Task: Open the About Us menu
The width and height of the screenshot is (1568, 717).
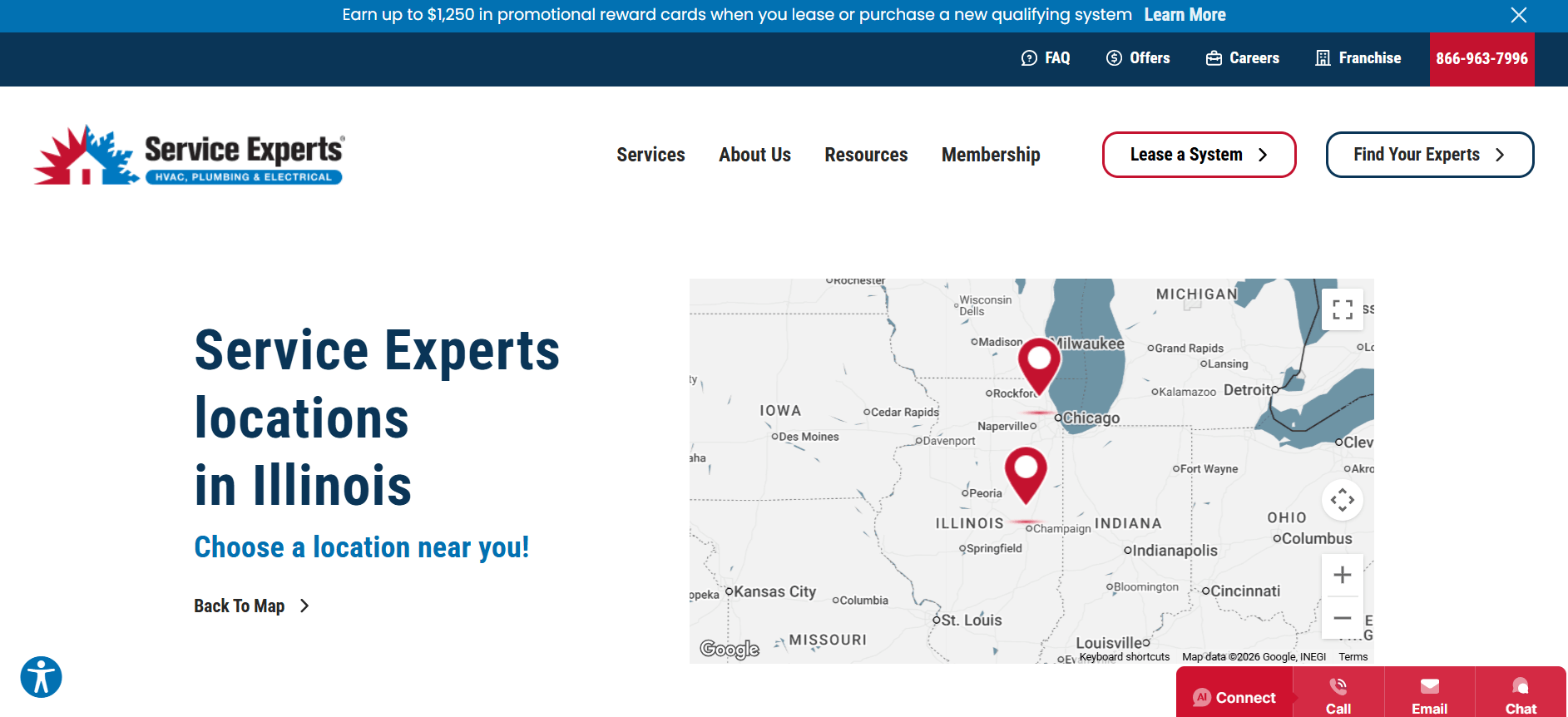Action: 754,155
